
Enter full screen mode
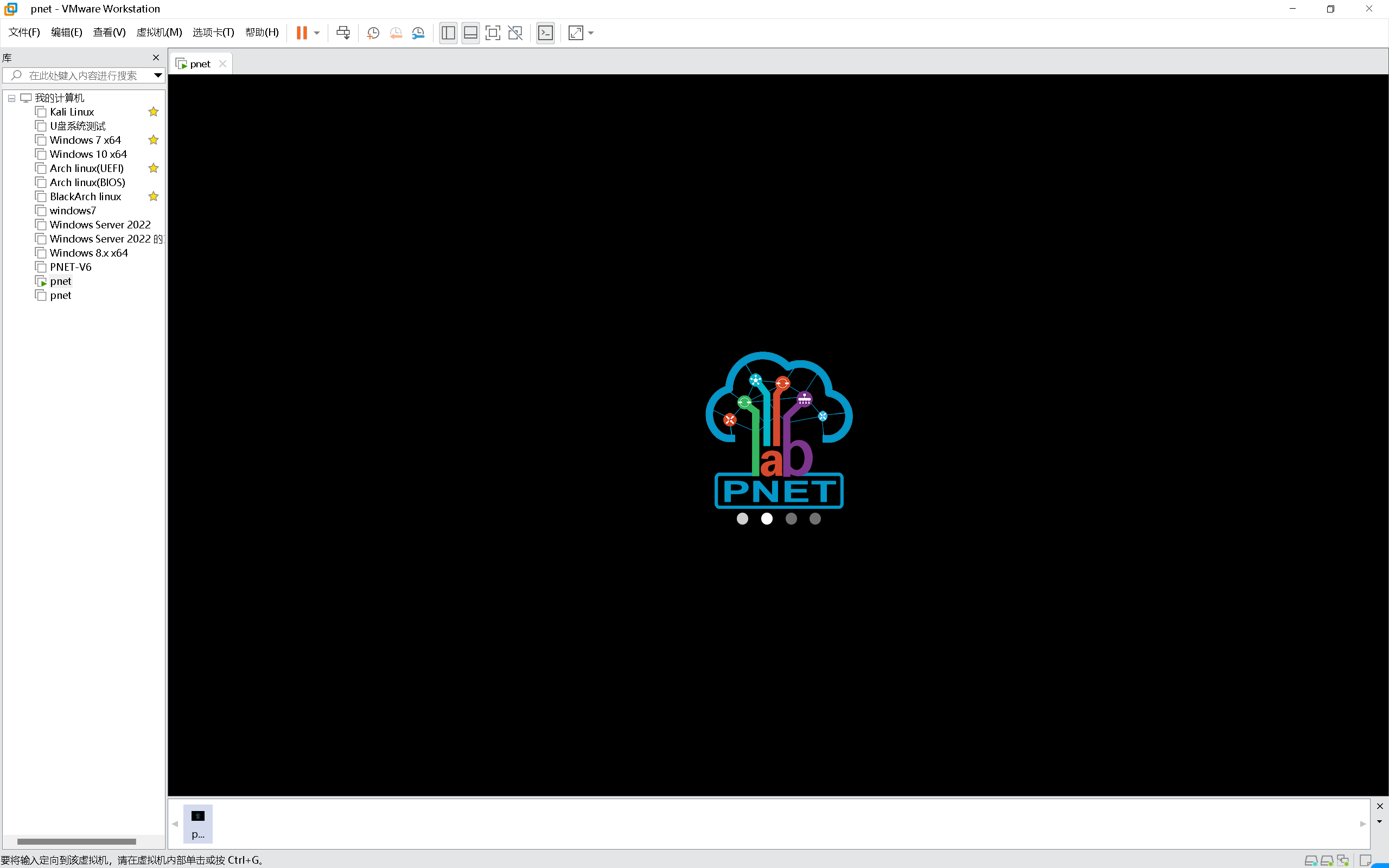(x=493, y=33)
